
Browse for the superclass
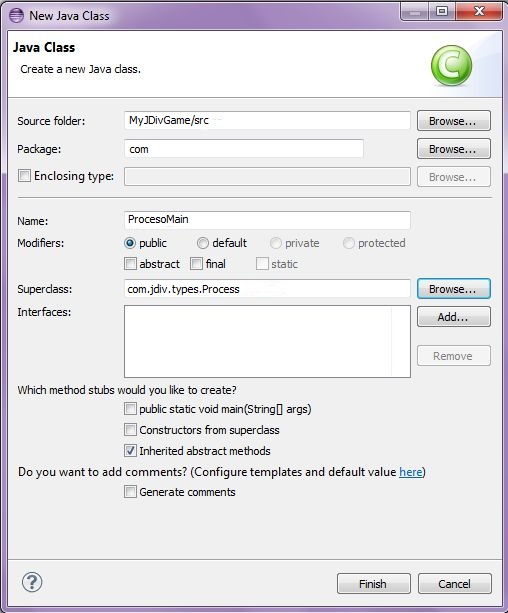pyautogui.click(x=453, y=289)
